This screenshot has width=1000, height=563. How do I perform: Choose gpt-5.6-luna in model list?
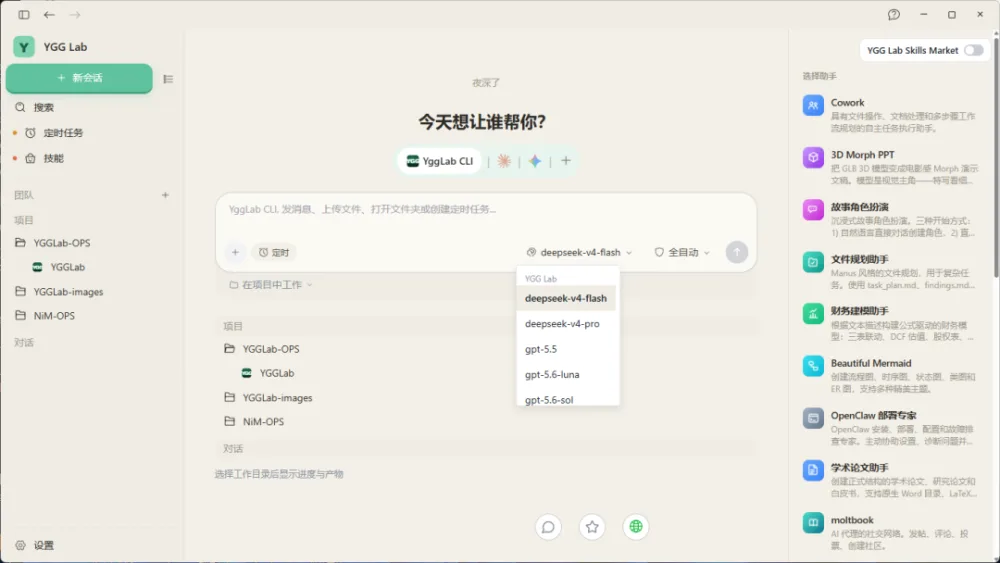point(566,375)
